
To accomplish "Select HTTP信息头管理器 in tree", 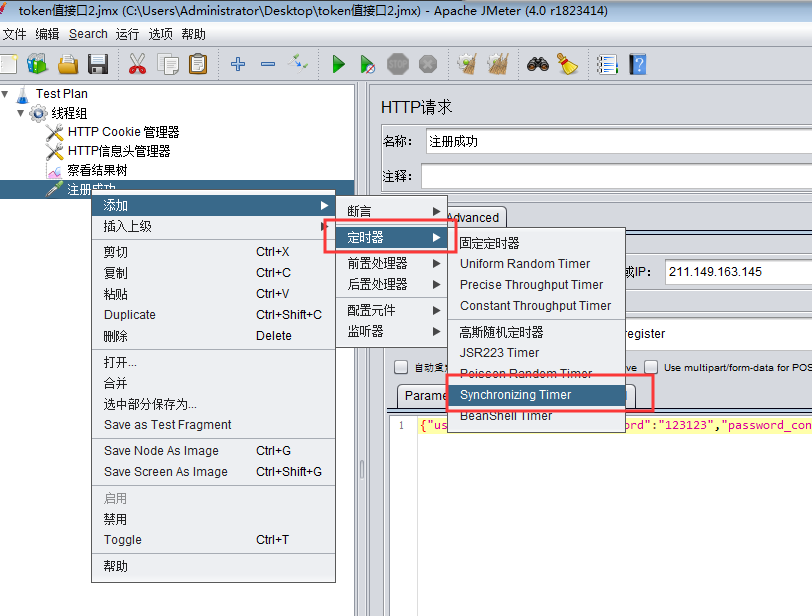I will click(119, 151).
